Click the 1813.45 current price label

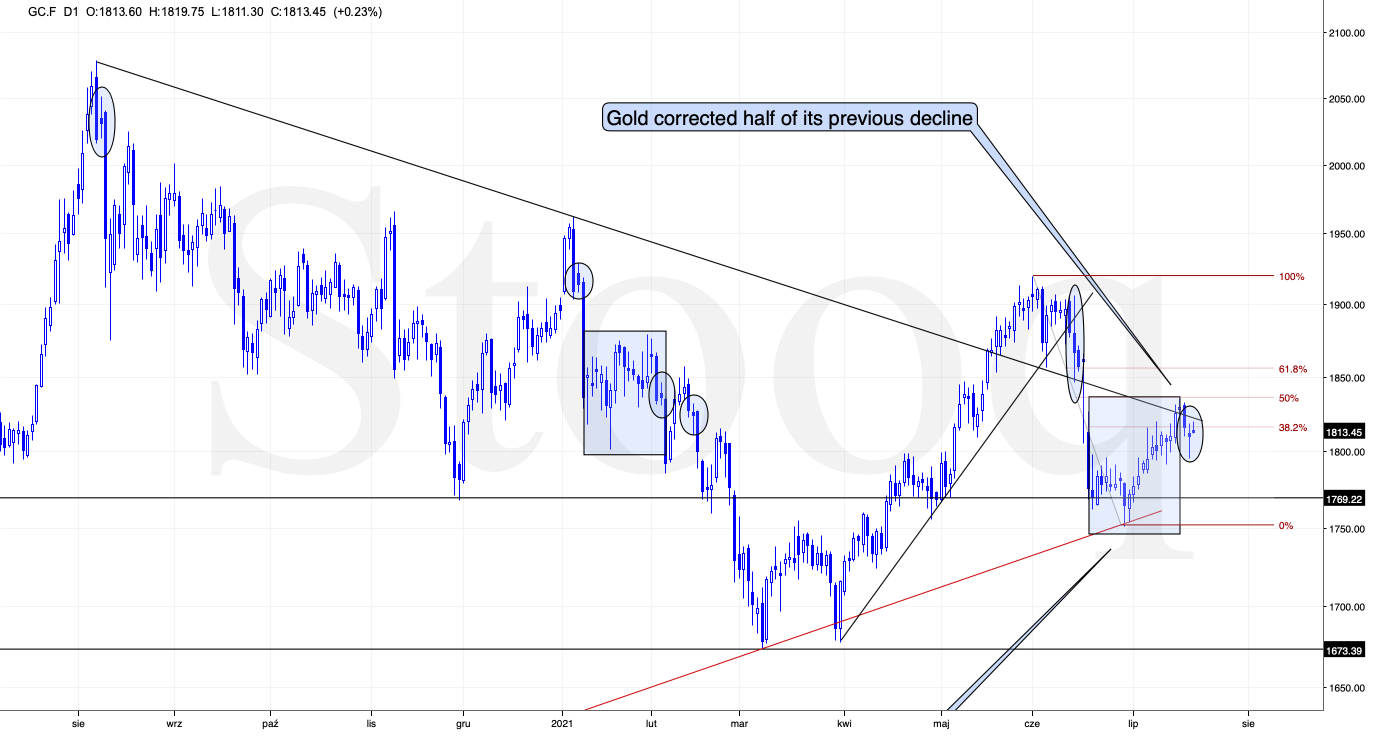point(1344,432)
